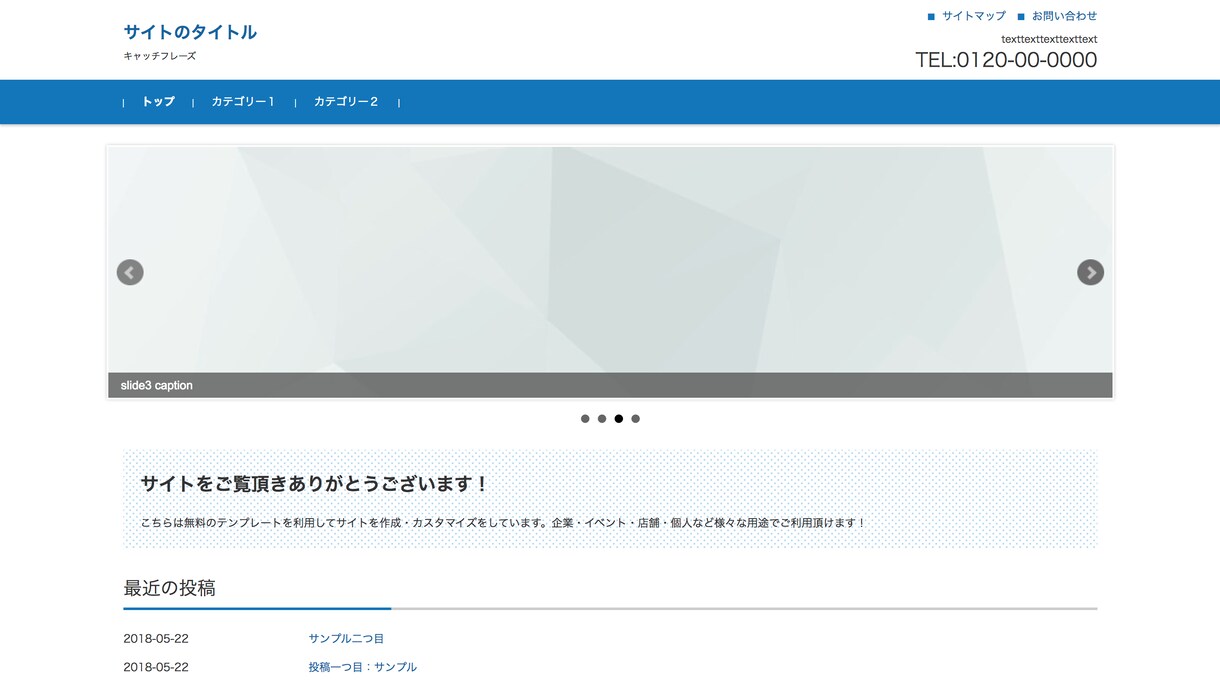Open the カテゴリー2 navigation item
This screenshot has height=699, width=1220.
click(346, 102)
